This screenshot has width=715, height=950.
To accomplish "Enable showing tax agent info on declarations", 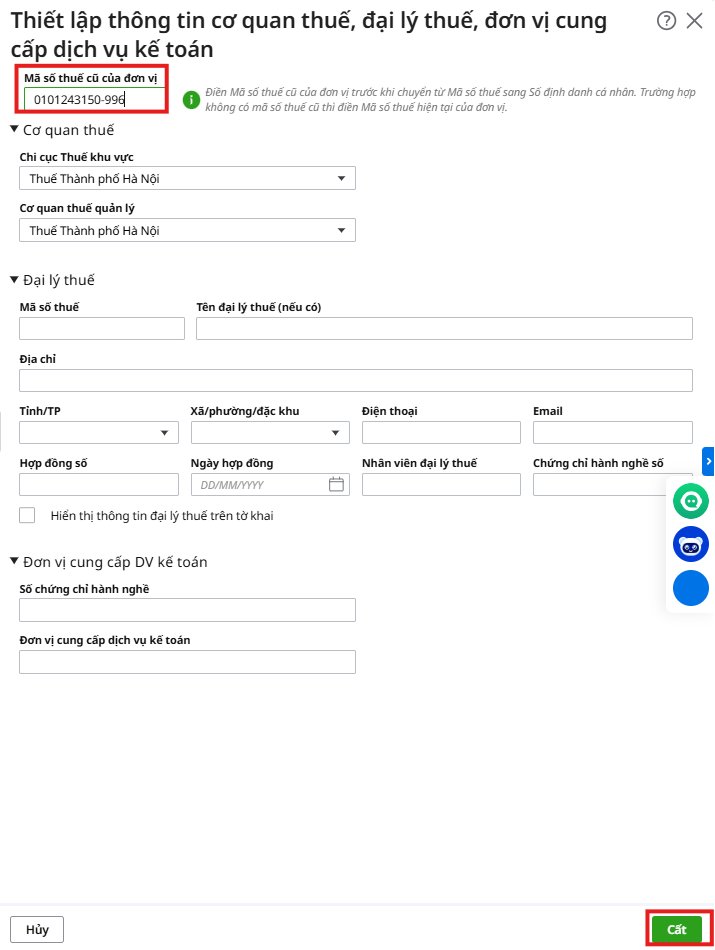I will pyautogui.click(x=28, y=515).
